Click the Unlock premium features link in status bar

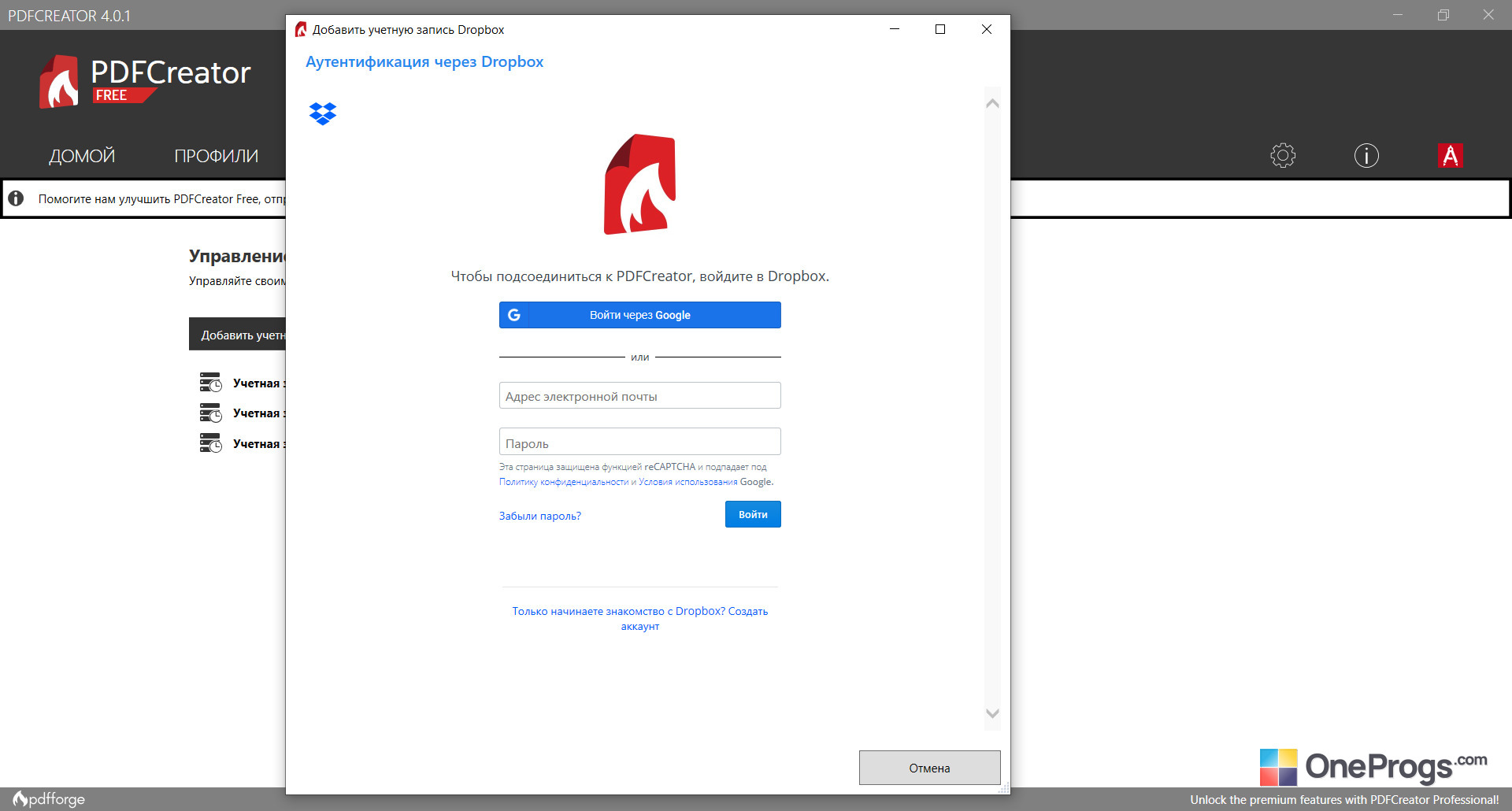pyautogui.click(x=1344, y=800)
